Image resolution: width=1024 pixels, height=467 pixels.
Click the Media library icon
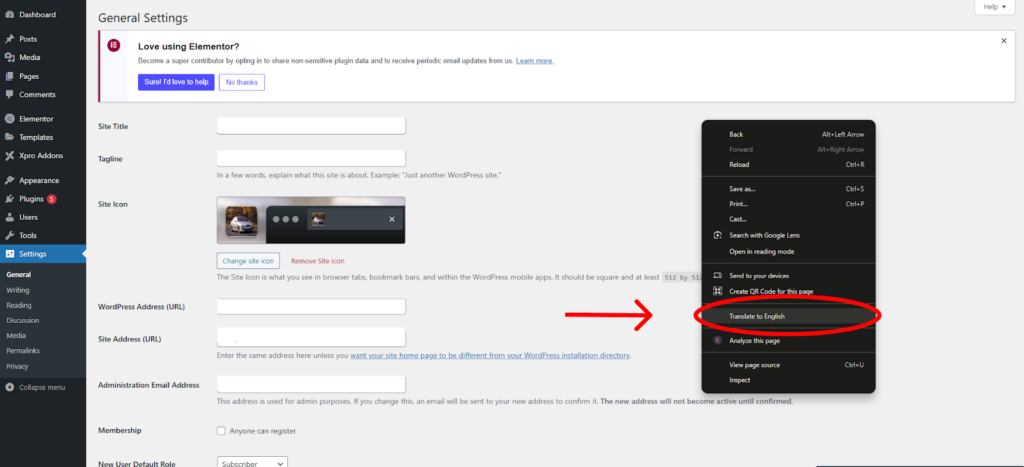click(10, 57)
